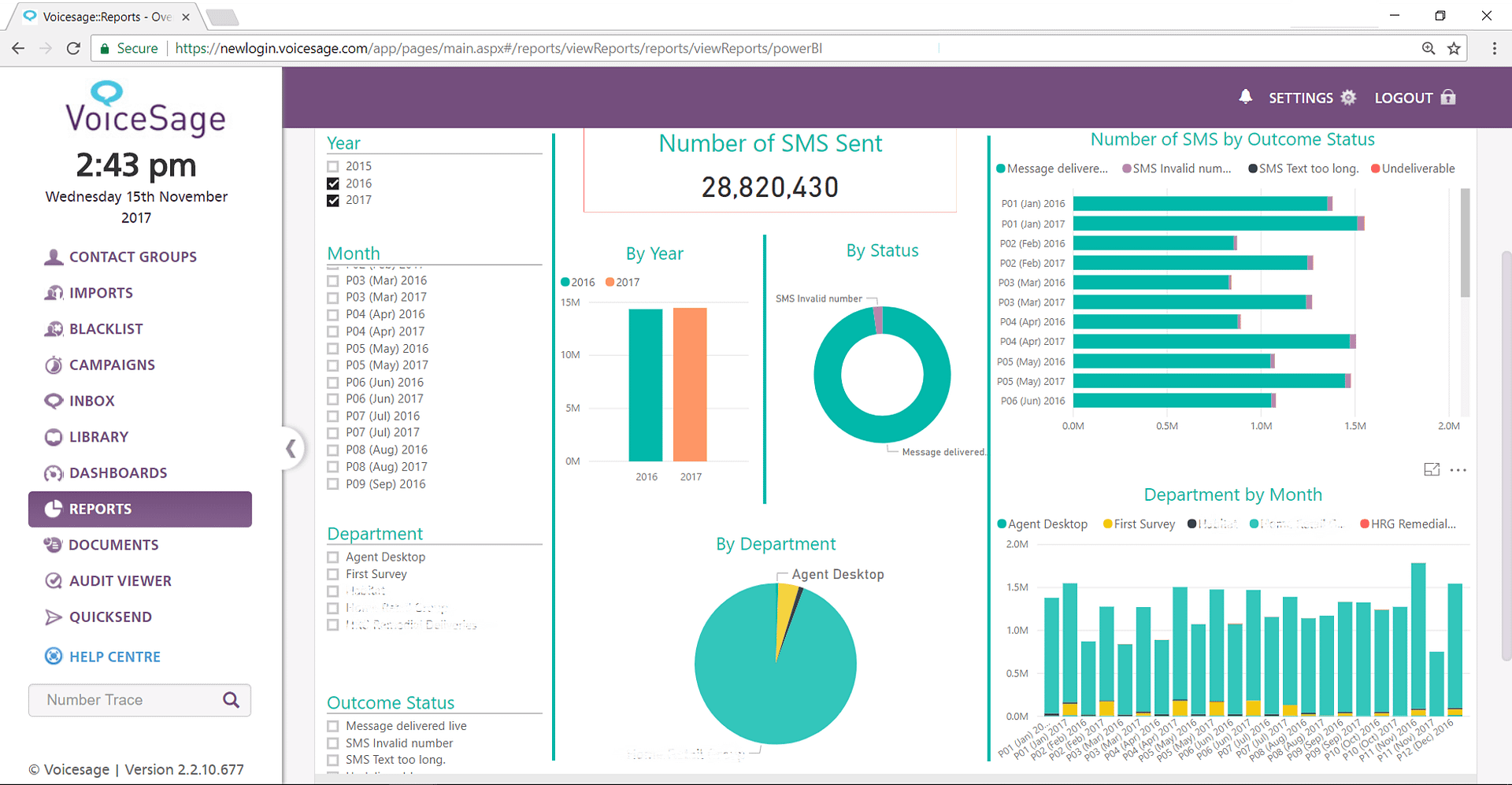Screen dimensions: 1512x785
Task: Enter focus mode on Department by Month chart
Action: coord(1432,470)
